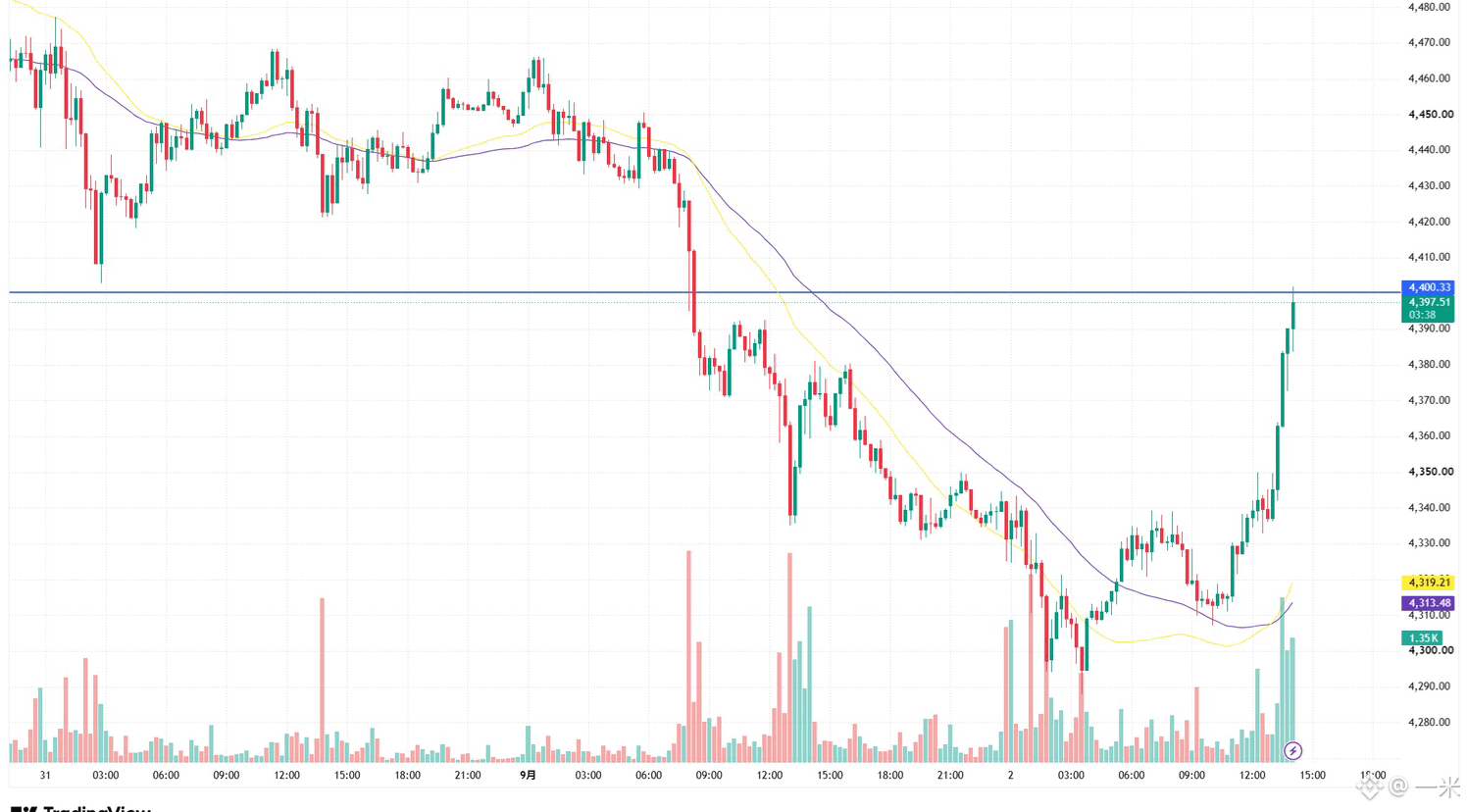
Task: Select the purple 4,313.48 moving average label
Action: [1428, 603]
